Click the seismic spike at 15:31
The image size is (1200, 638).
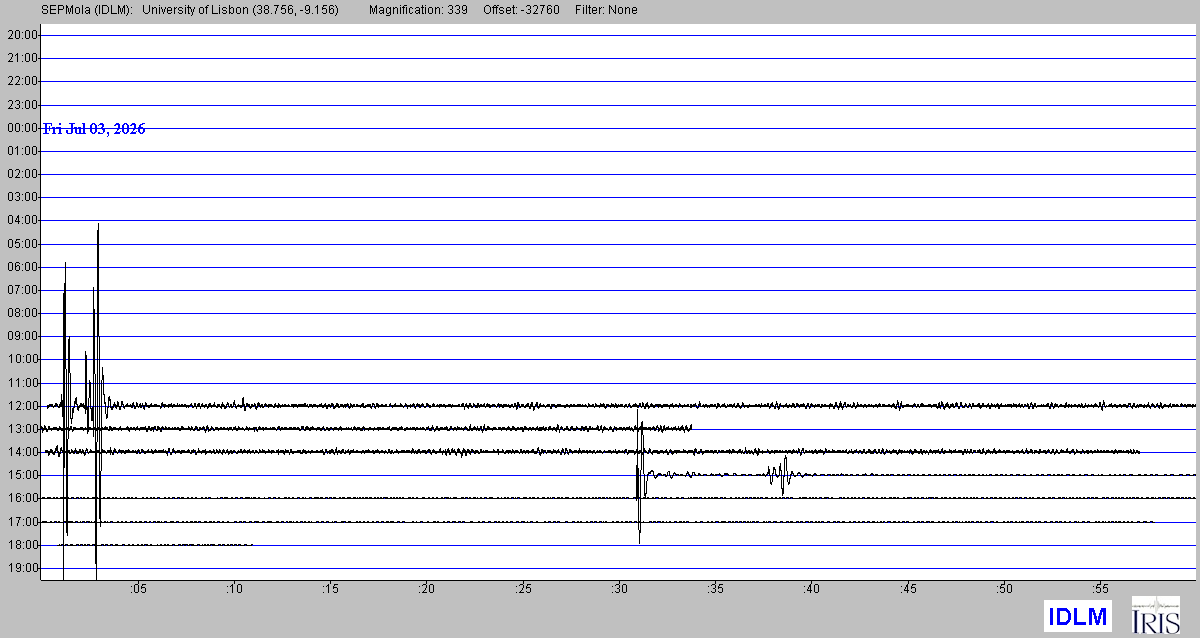(639, 475)
